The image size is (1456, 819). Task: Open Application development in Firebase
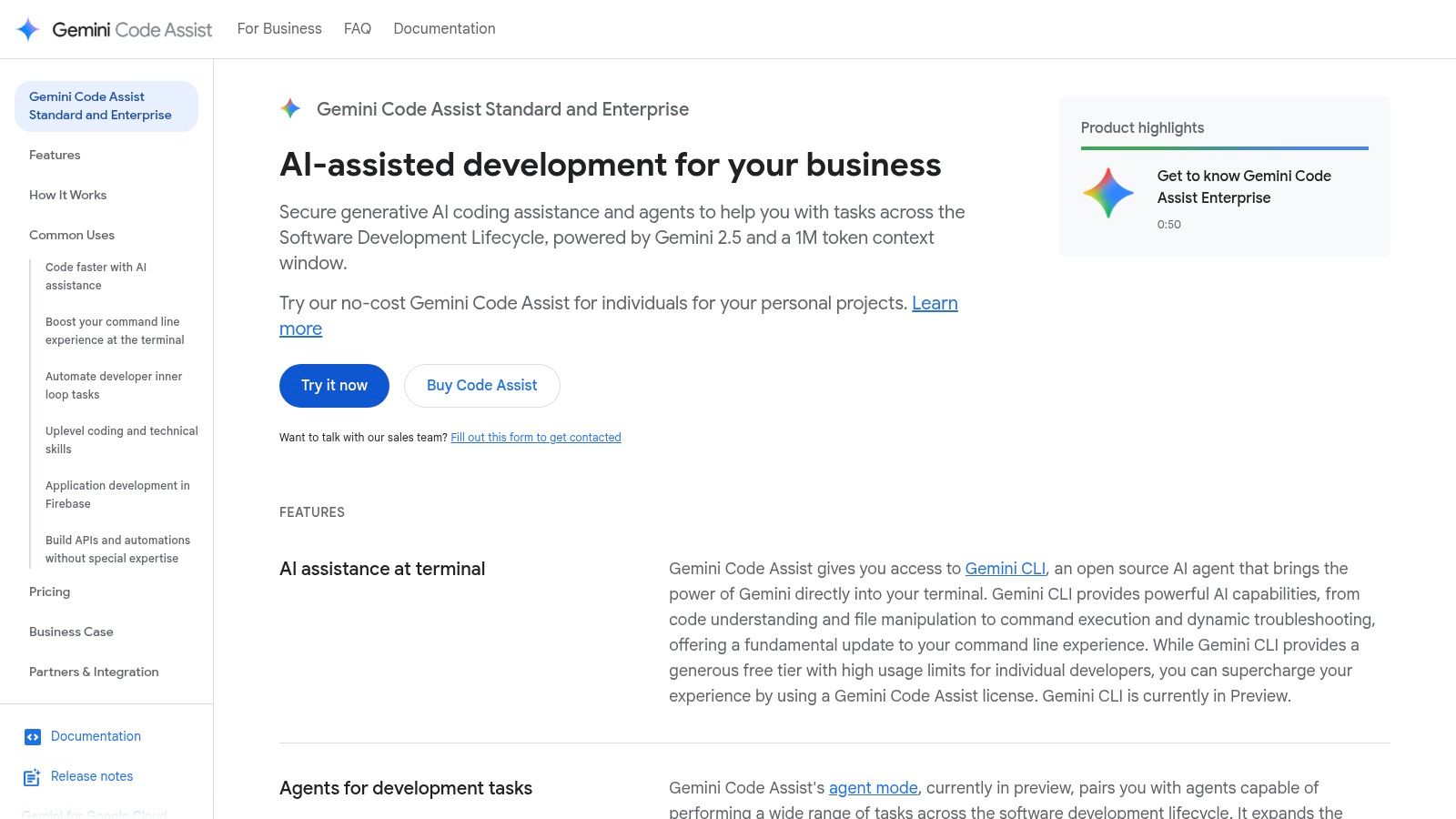(117, 494)
